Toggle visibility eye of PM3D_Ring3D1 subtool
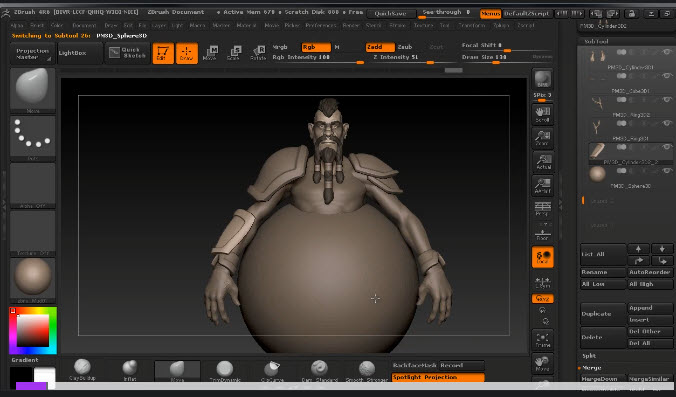The image size is (676, 397). click(x=667, y=123)
